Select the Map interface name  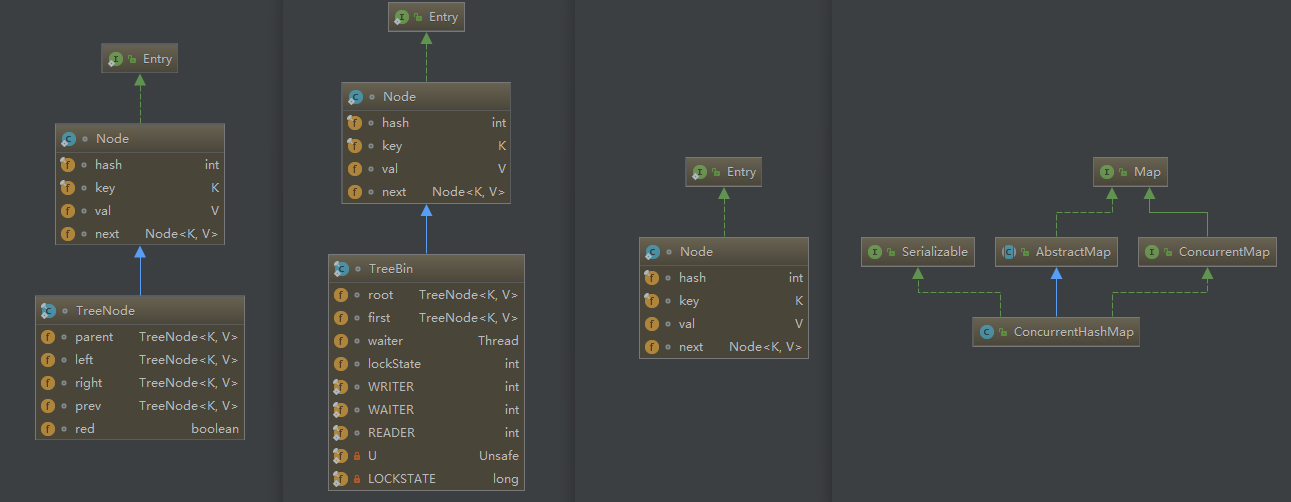click(x=1147, y=173)
